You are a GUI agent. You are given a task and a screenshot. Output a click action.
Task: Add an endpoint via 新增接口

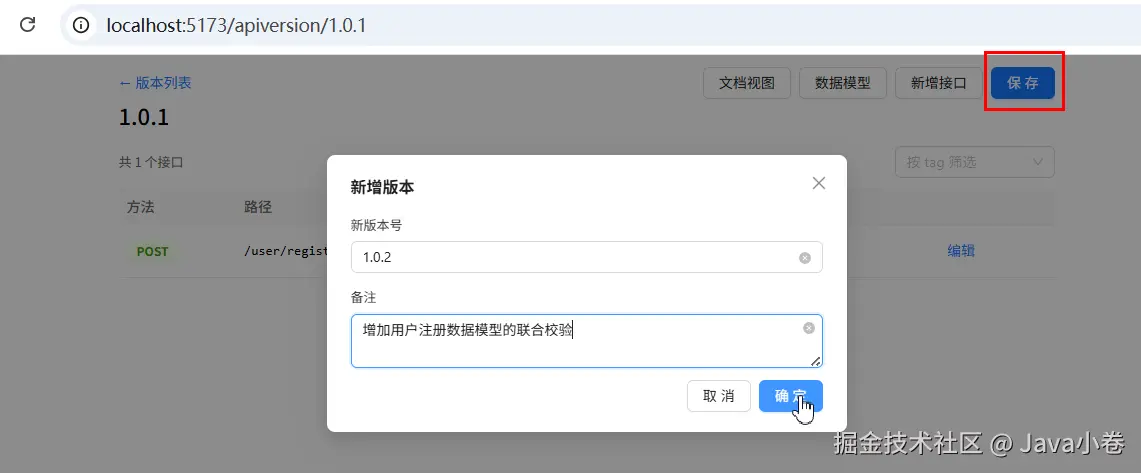(939, 83)
